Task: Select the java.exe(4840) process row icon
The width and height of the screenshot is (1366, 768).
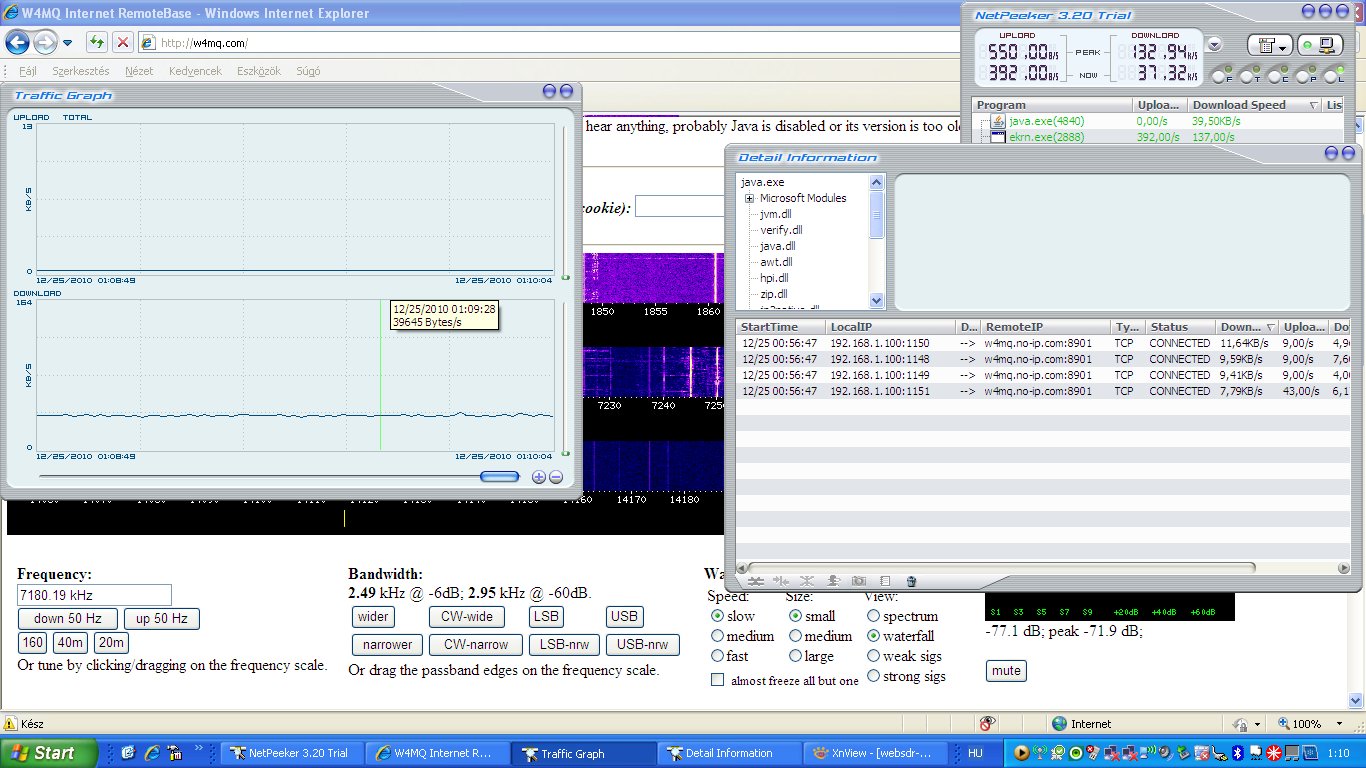Action: [997, 121]
